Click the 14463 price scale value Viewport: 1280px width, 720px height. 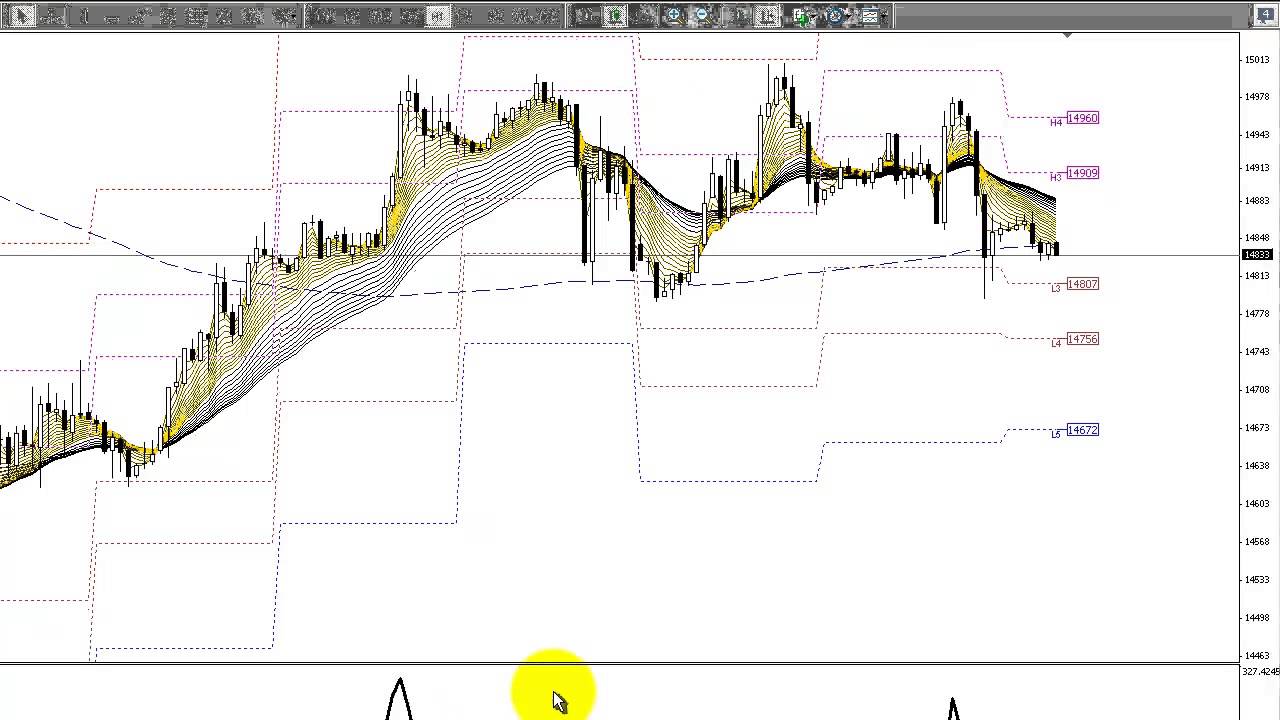(x=1257, y=655)
